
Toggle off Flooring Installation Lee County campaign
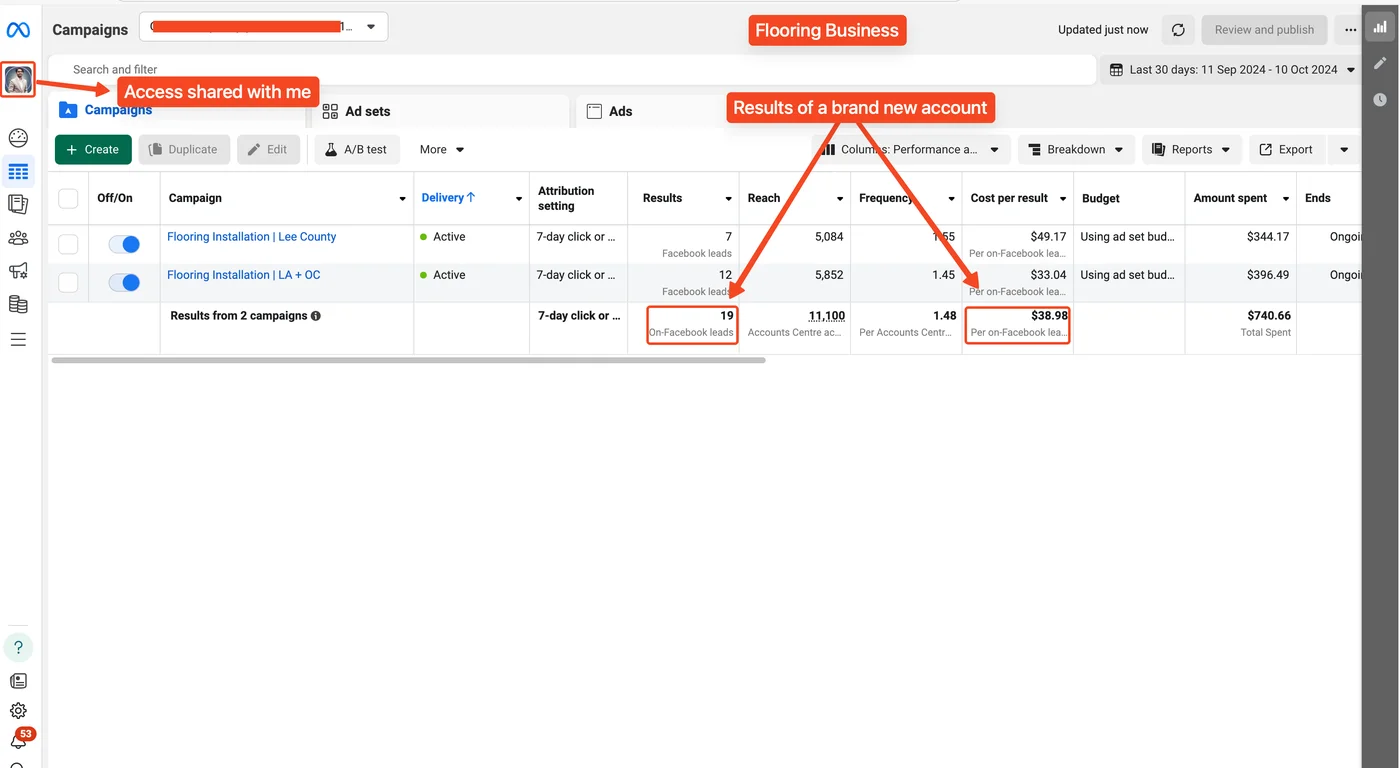pyautogui.click(x=124, y=244)
